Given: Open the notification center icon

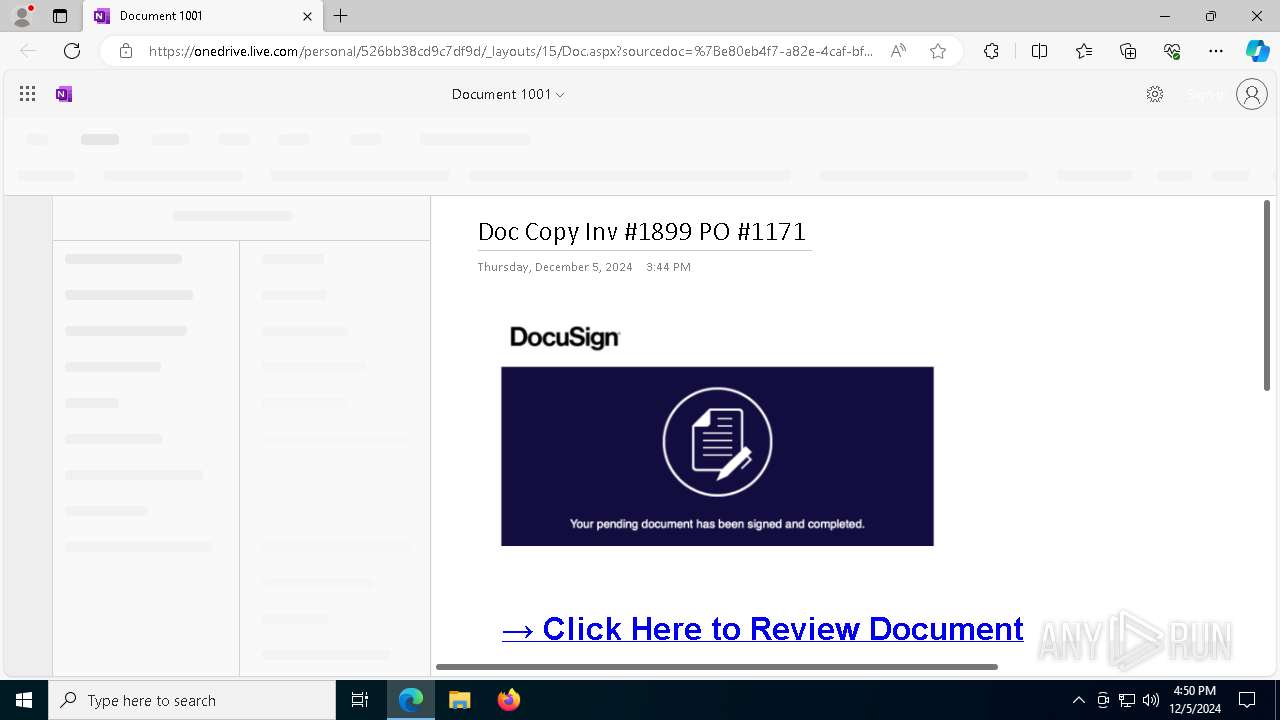Looking at the screenshot, I should (1247, 700).
